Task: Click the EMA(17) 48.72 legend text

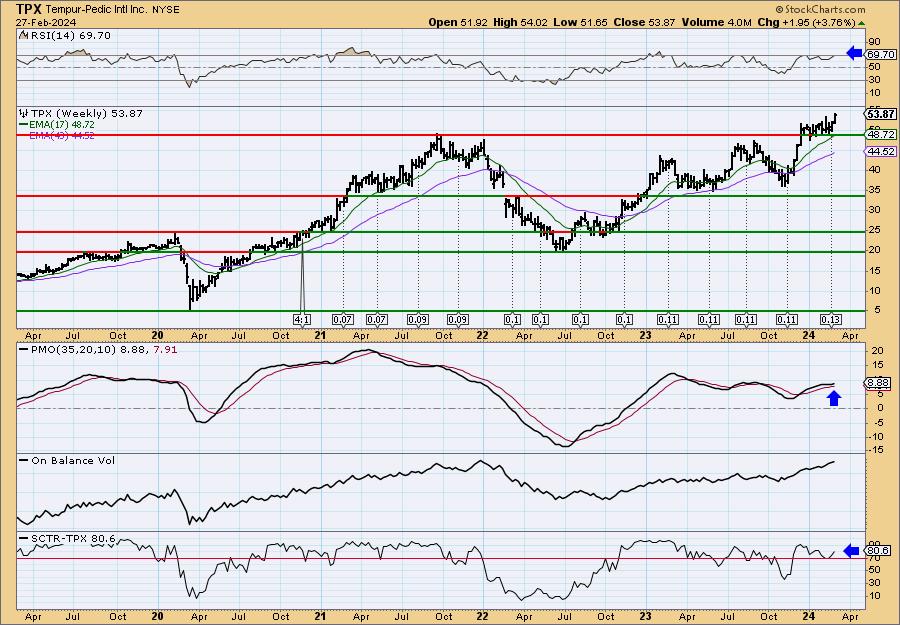Action: click(62, 125)
